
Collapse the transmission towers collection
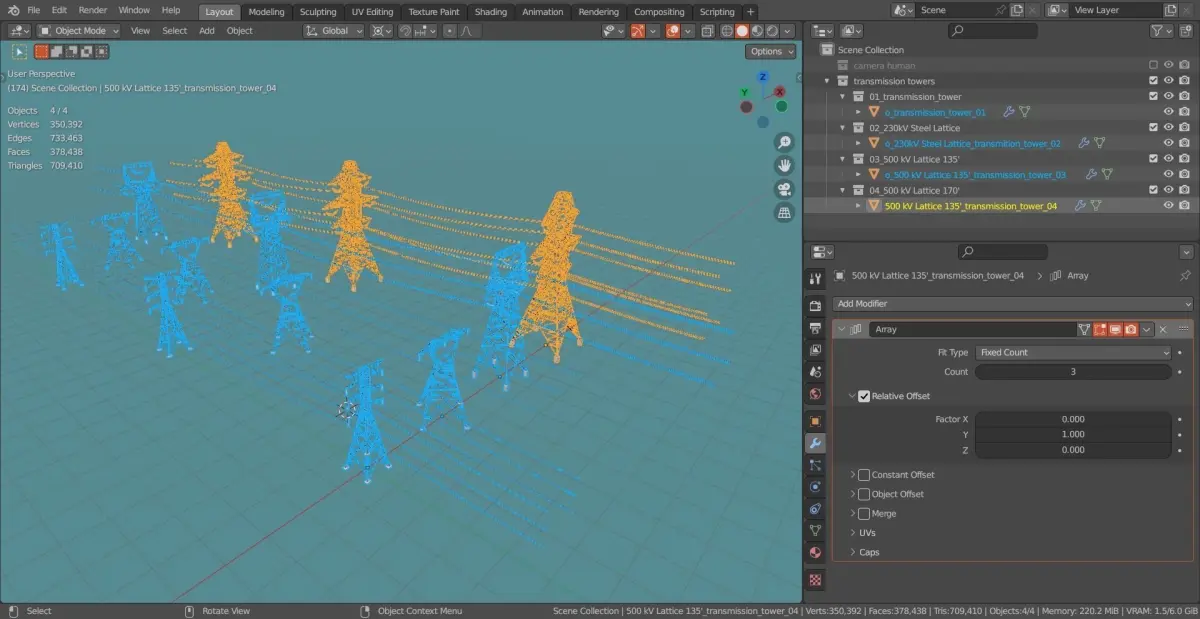[827, 81]
